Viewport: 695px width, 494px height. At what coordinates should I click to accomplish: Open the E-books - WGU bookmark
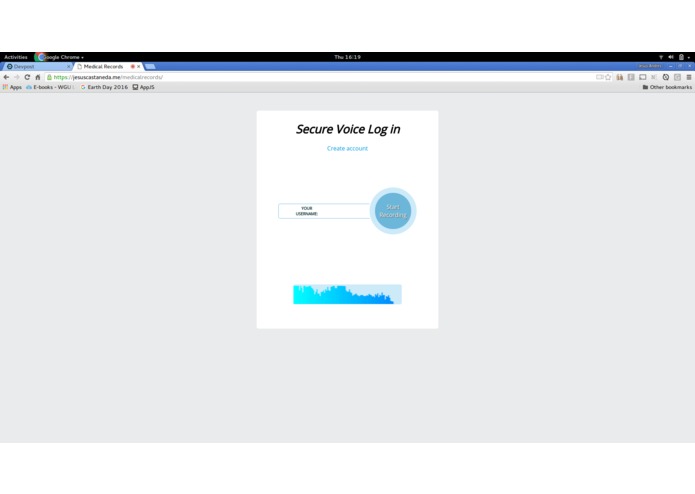click(x=50, y=87)
